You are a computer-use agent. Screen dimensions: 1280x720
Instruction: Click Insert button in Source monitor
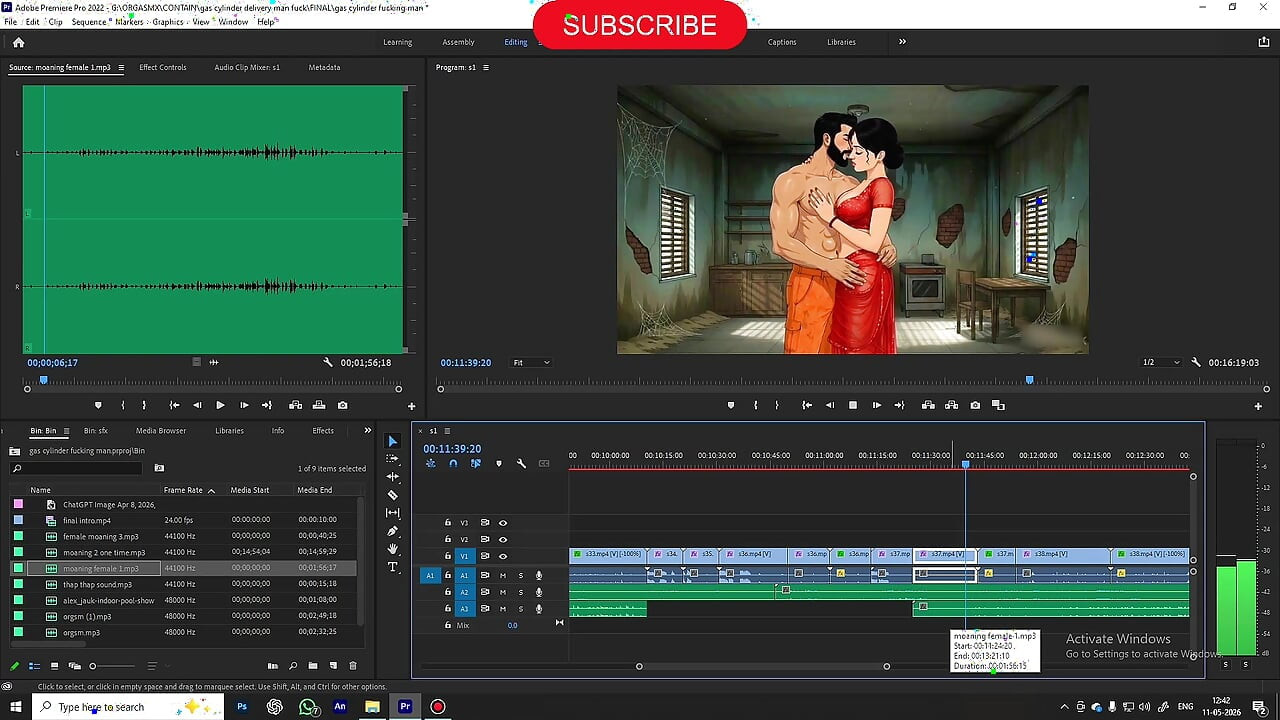295,405
